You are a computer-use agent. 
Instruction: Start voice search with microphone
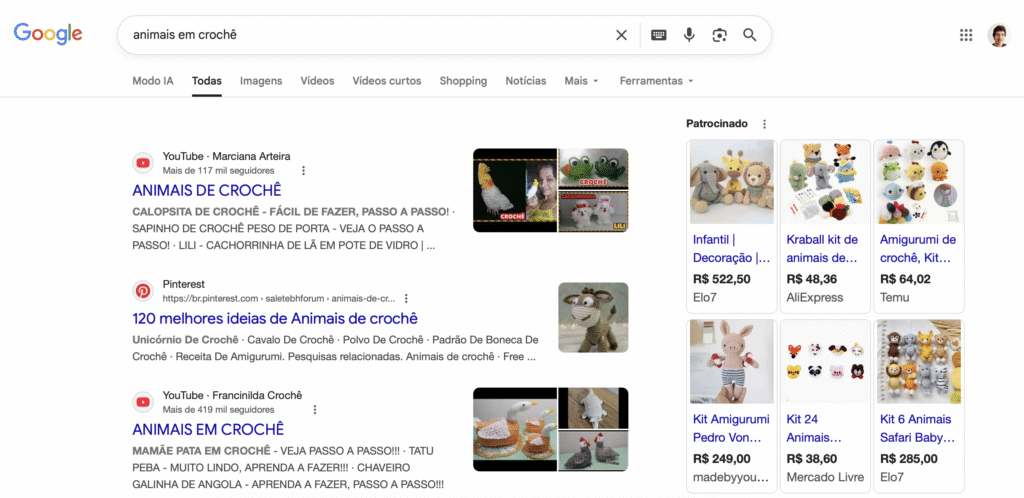click(689, 35)
